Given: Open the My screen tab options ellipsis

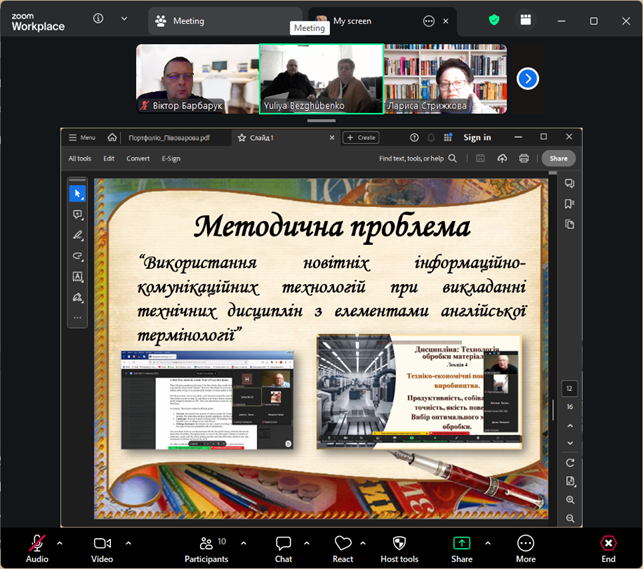Looking at the screenshot, I should tap(429, 21).
